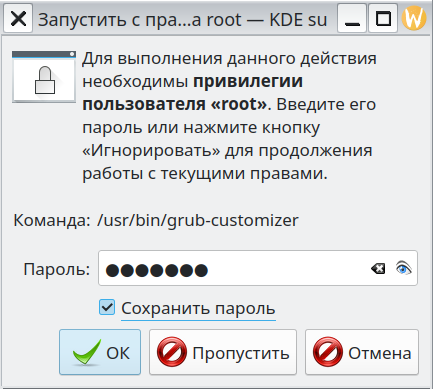This screenshot has height=389, width=433.
Task: Confirm with the OK button
Action: [x=100, y=352]
